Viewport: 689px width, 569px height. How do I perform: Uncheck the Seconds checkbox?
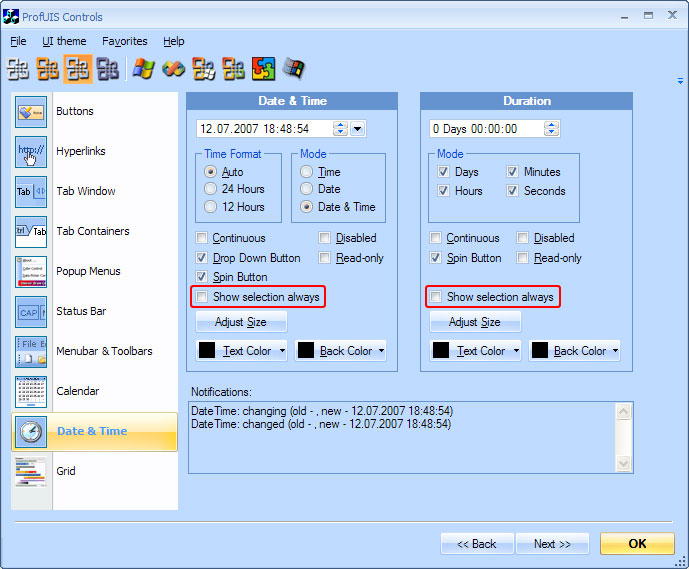pos(512,191)
